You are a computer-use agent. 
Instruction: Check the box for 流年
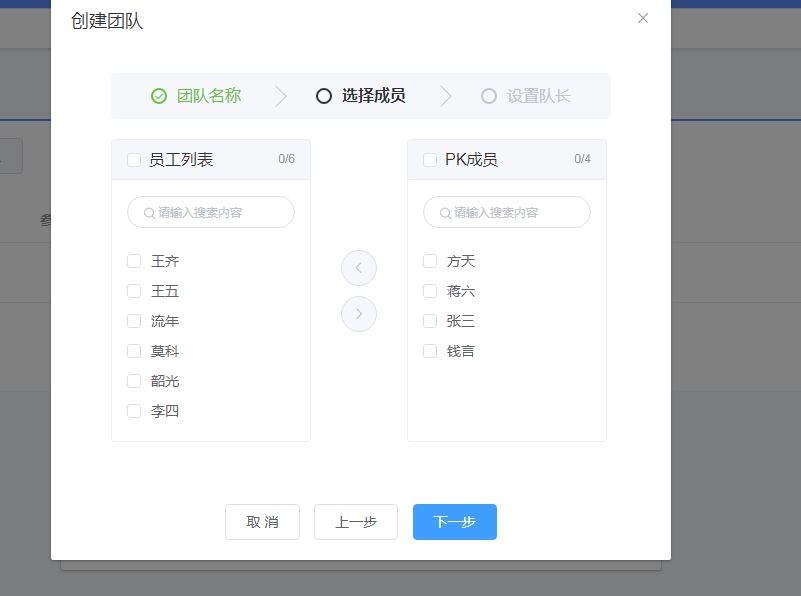[x=134, y=321]
